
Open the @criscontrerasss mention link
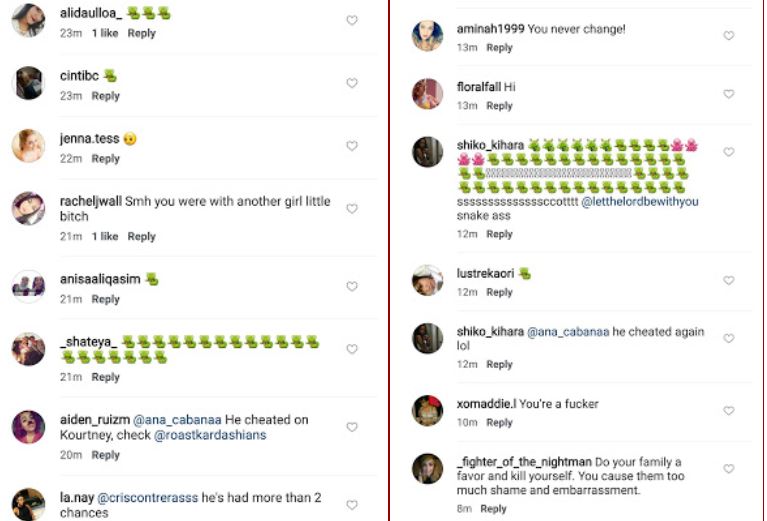coord(148,498)
